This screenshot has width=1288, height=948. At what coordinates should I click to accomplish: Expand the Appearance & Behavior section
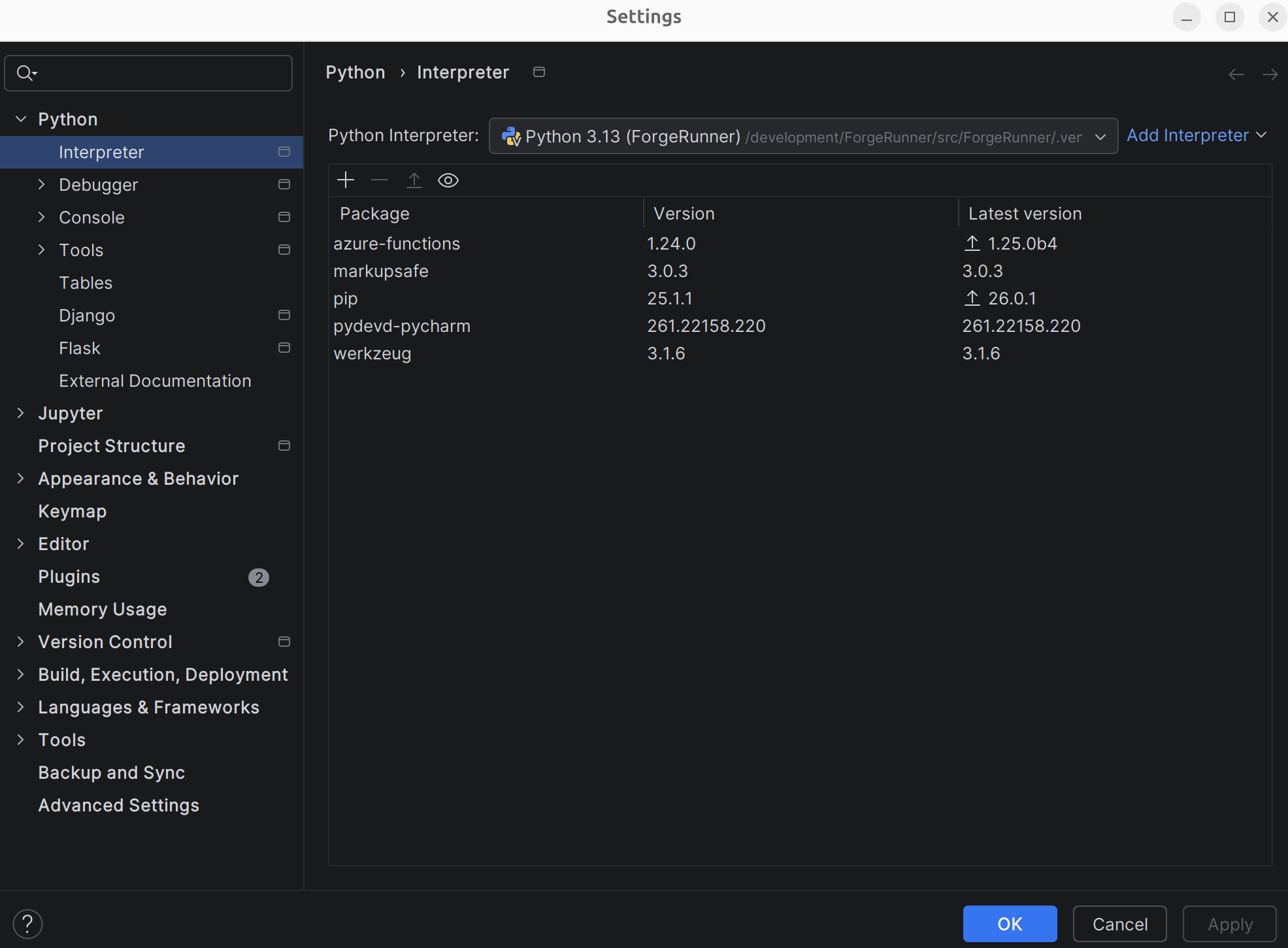(x=21, y=479)
